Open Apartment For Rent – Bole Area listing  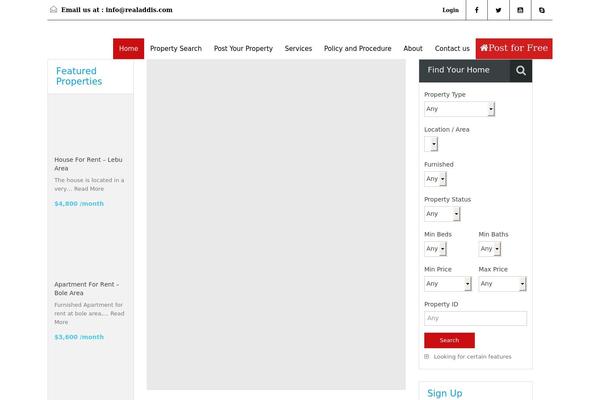(86, 289)
